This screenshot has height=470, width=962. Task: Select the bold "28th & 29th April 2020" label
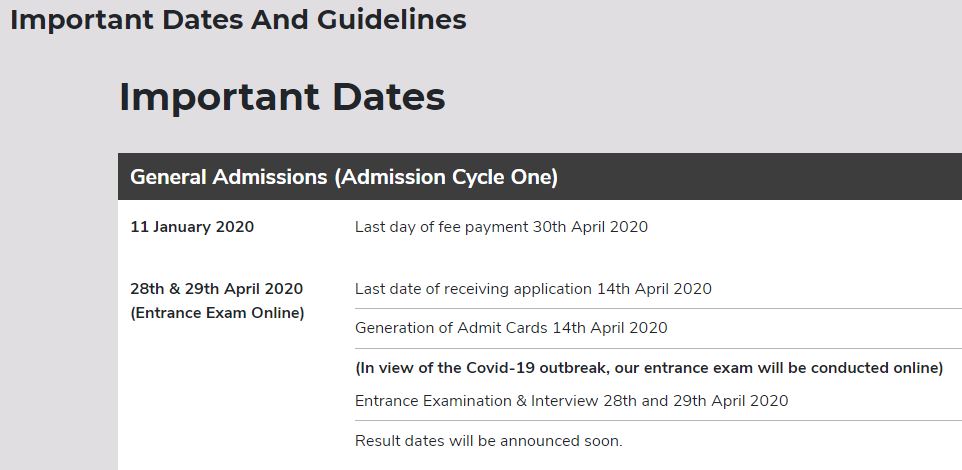216,289
